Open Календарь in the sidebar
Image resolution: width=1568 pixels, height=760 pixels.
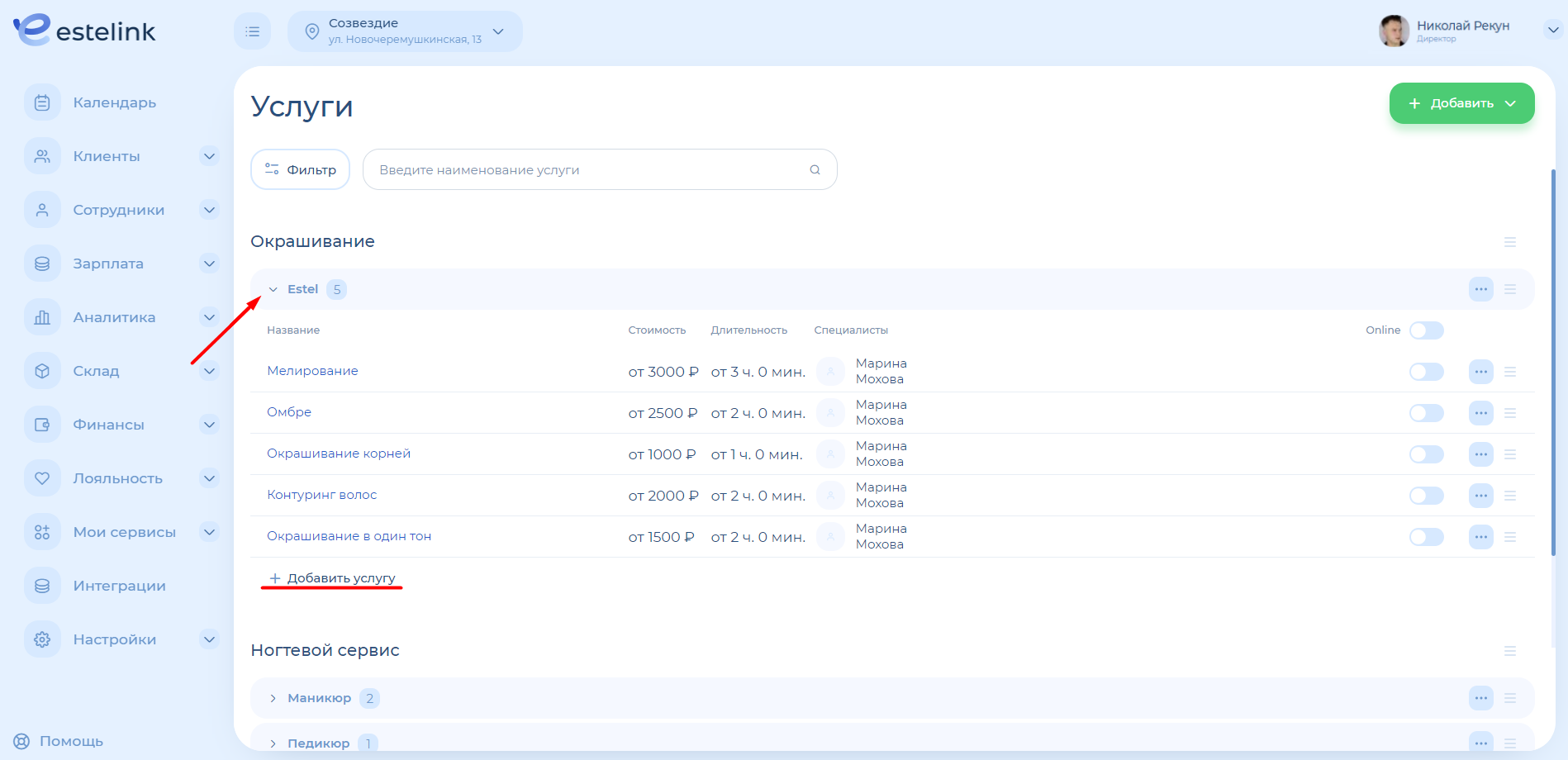pos(114,102)
